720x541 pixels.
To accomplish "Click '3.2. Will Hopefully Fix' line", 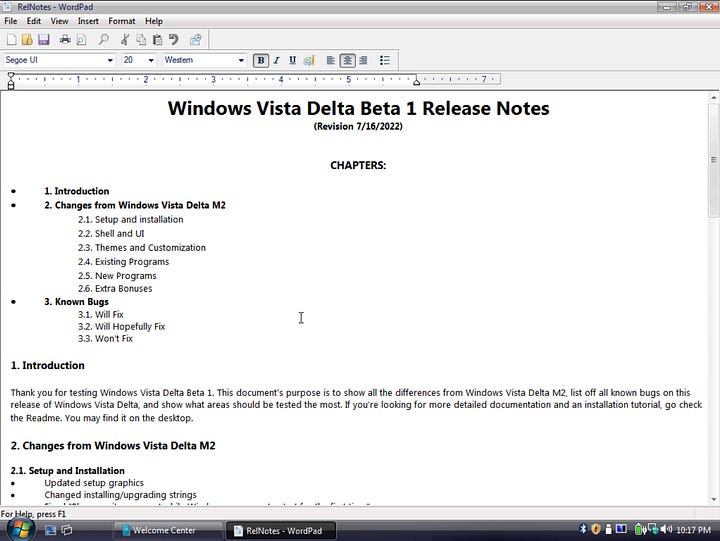I will click(121, 327).
